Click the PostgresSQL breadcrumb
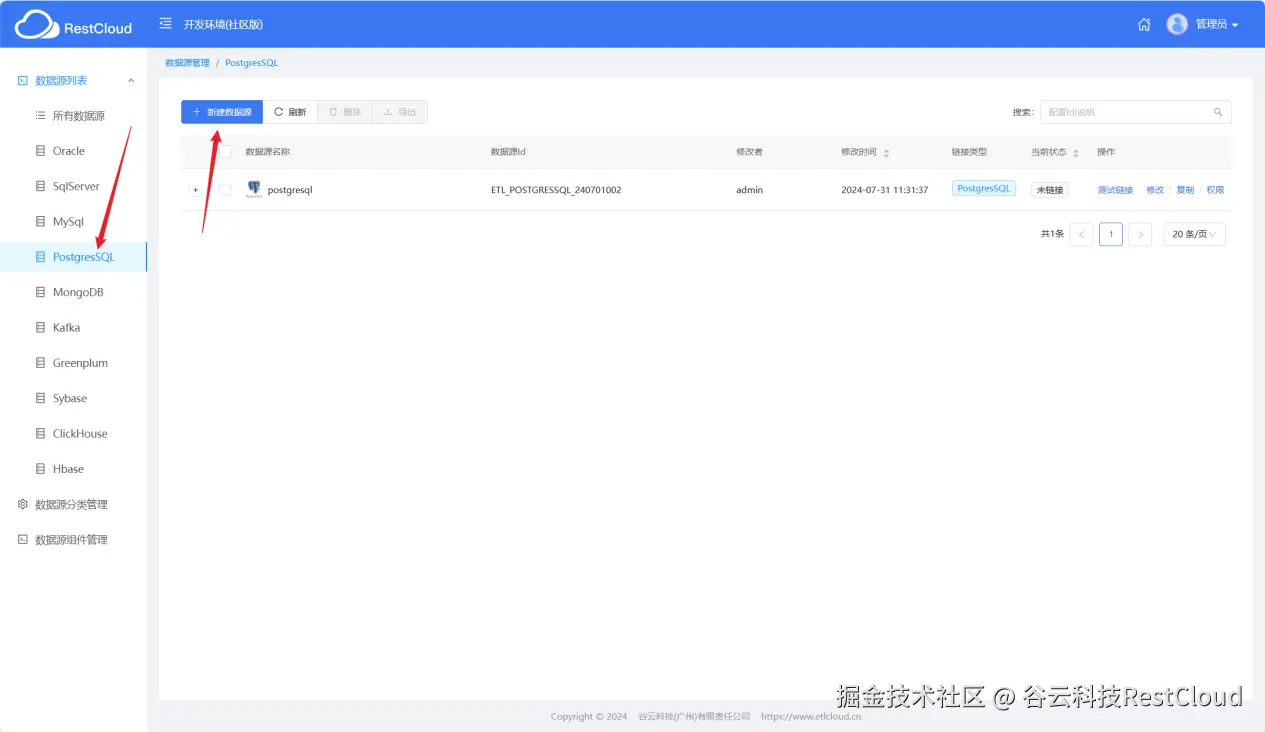 pos(252,63)
